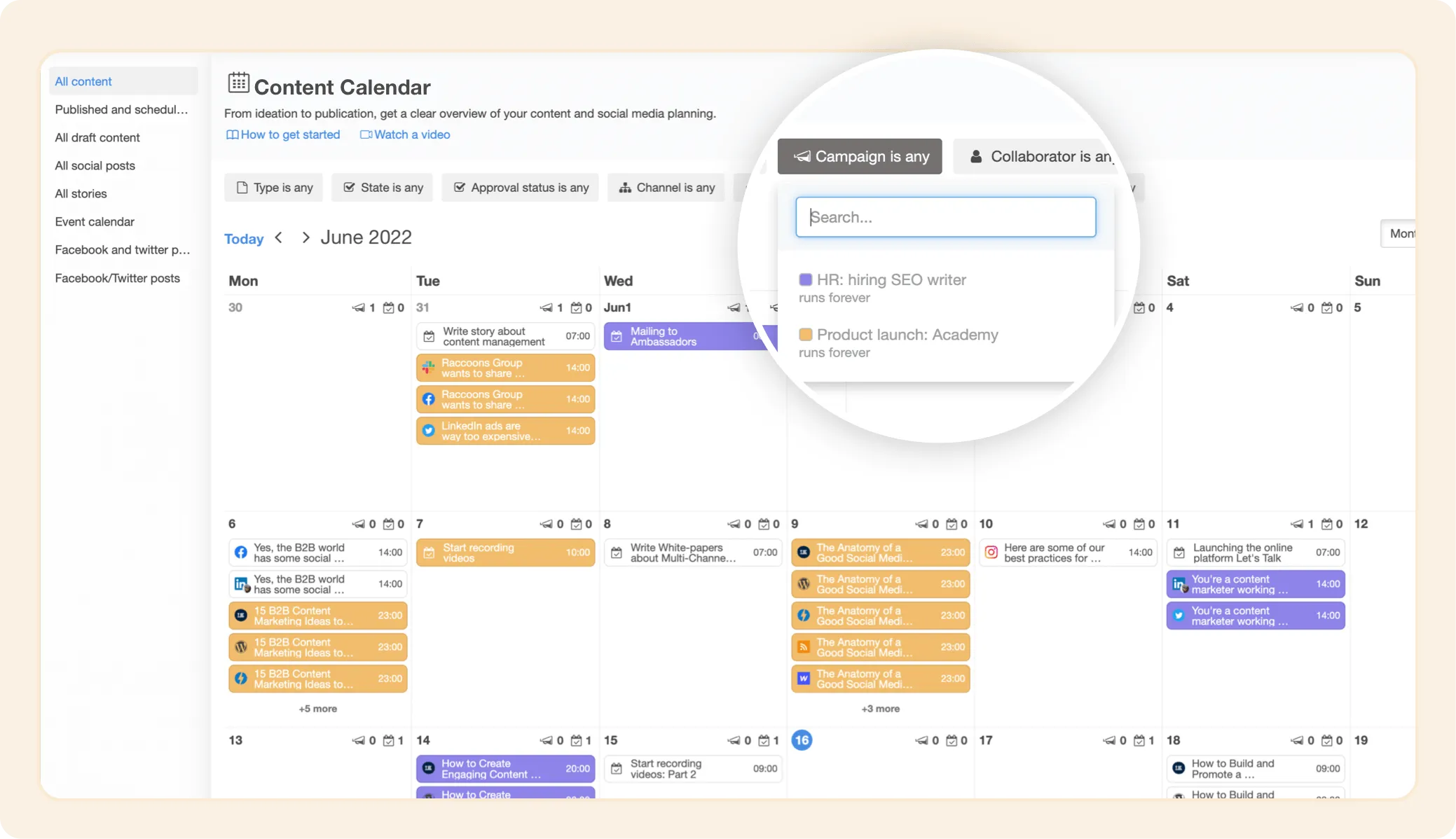Expand the Channel is any filter

coord(666,188)
